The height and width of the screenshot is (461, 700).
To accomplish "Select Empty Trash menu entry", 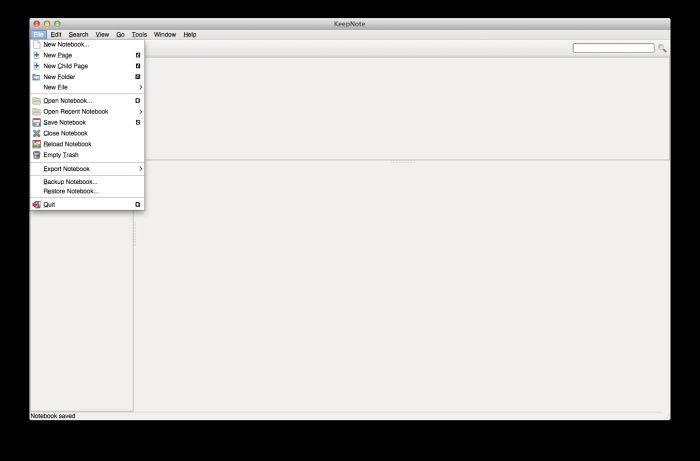I will (87, 155).
